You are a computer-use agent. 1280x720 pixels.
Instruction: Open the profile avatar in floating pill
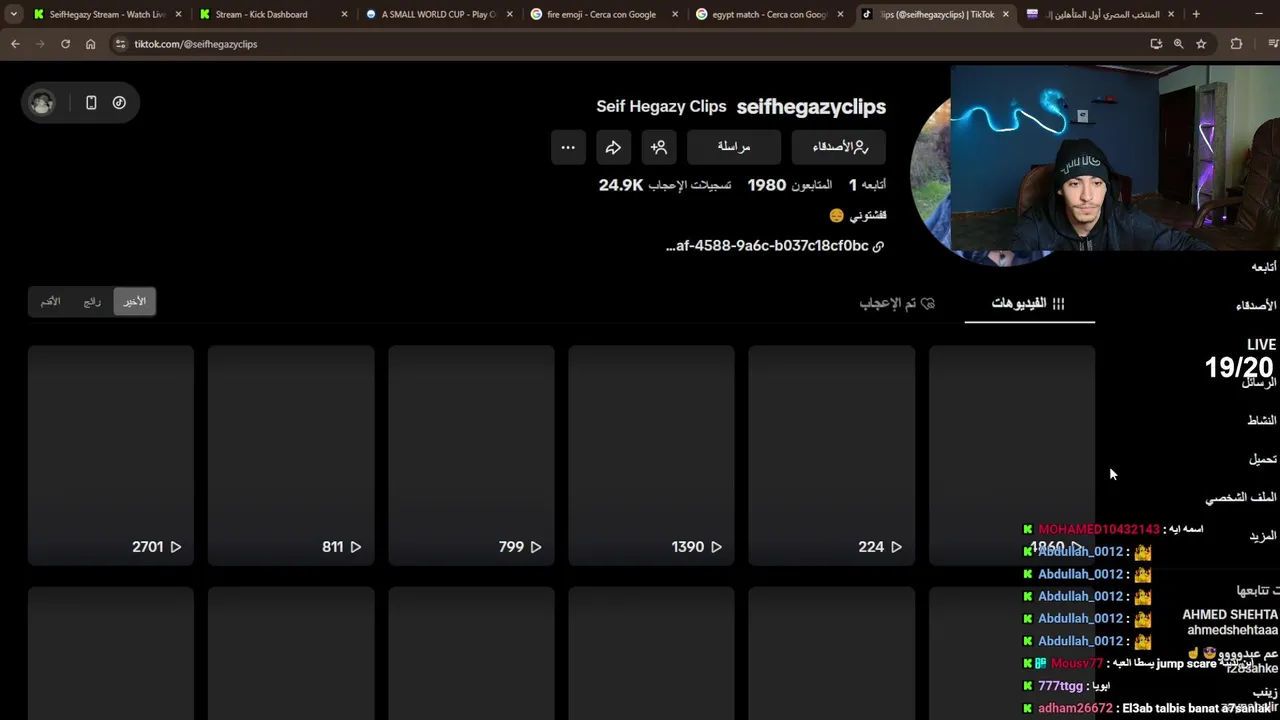tap(42, 102)
